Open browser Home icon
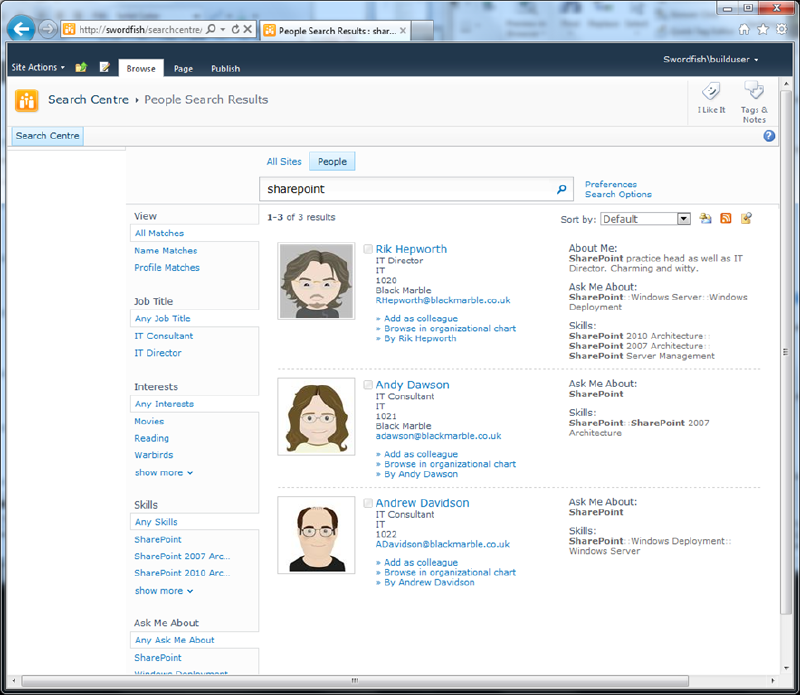 (744, 29)
